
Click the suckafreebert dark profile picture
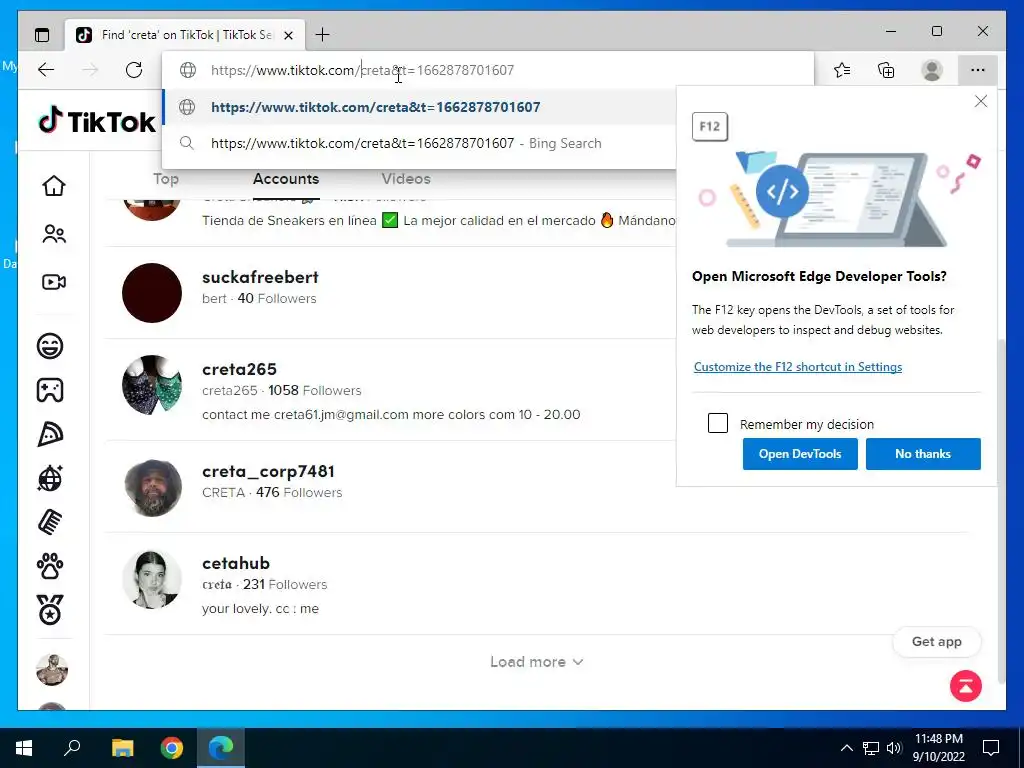click(152, 293)
